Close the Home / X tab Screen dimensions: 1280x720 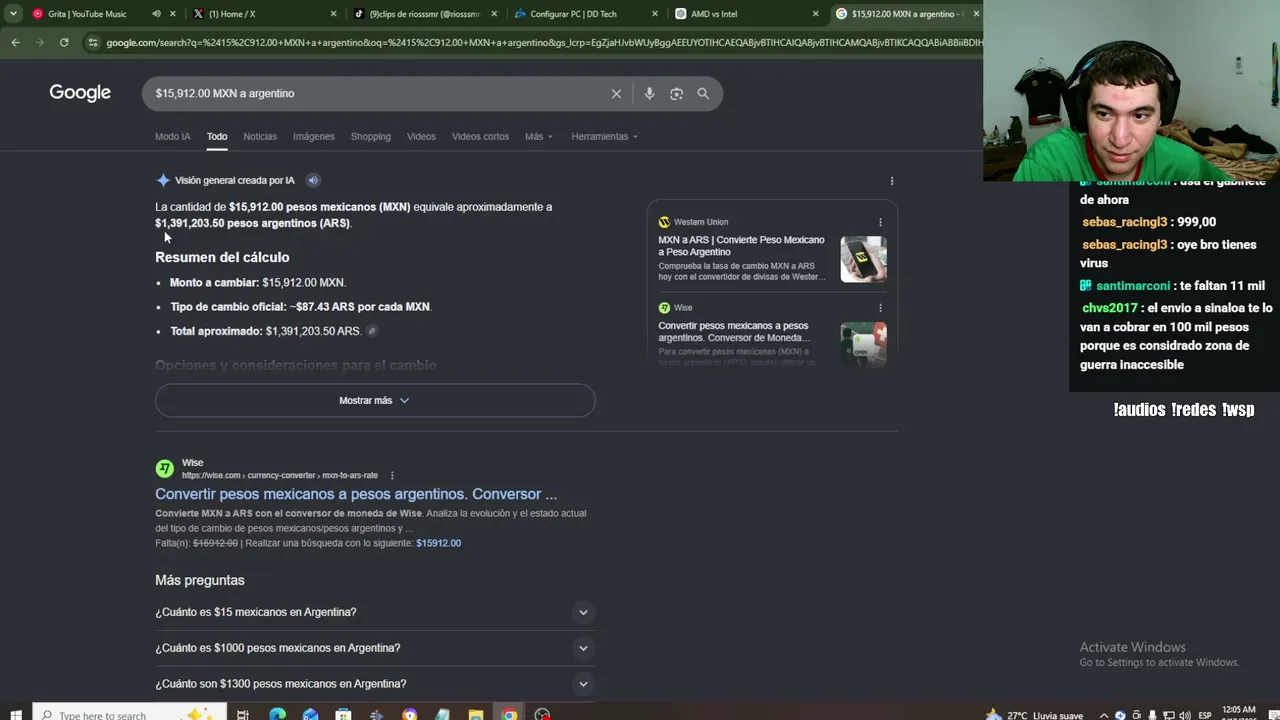[333, 14]
